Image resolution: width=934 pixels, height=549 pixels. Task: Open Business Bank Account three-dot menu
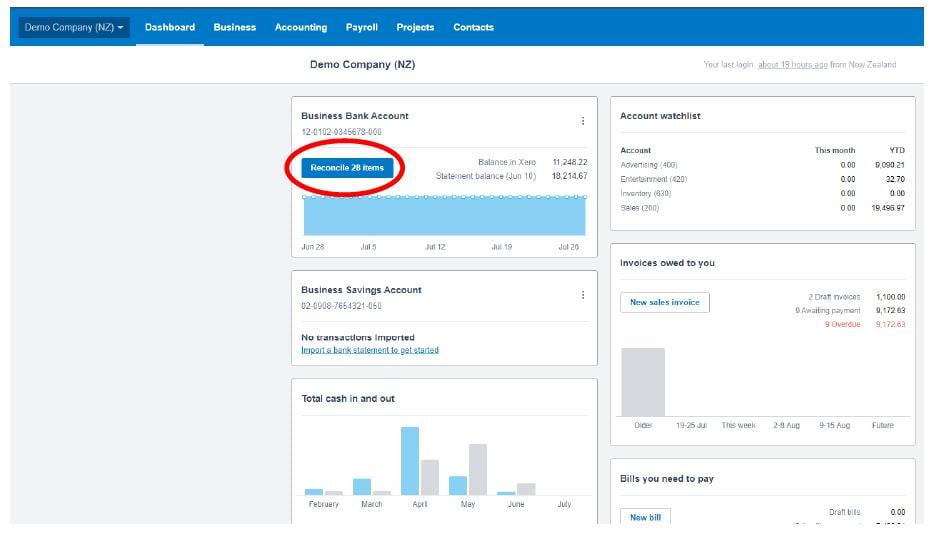(583, 122)
